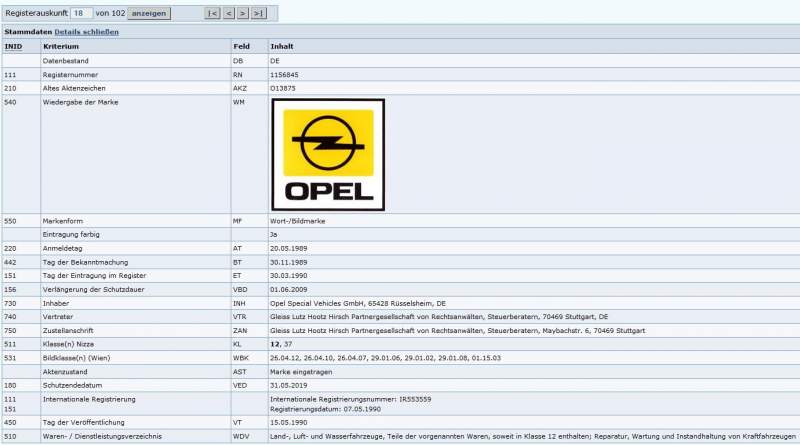Click the Kriterium column header
800x445 pixels.
coord(61,46)
